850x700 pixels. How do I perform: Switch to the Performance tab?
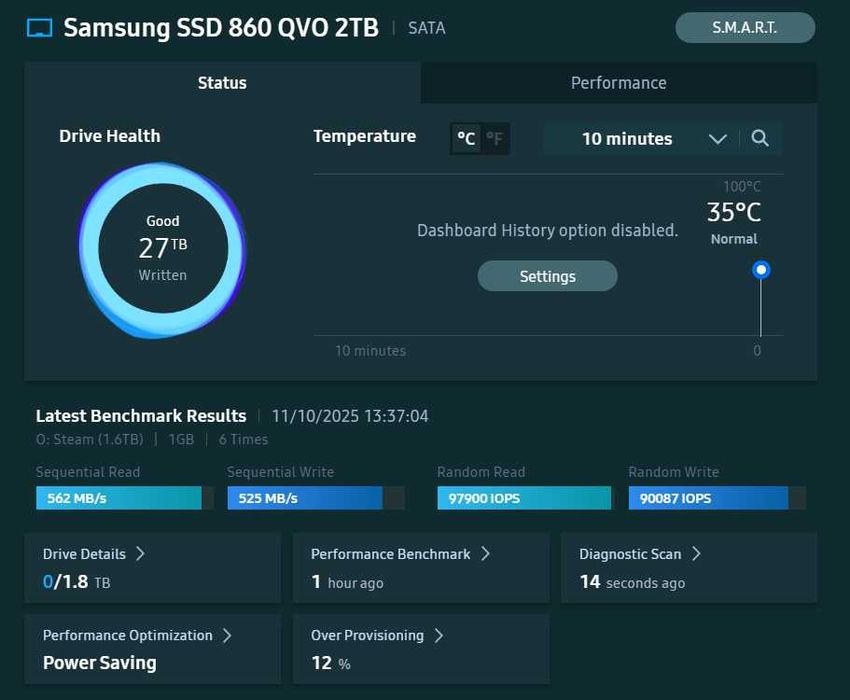(619, 82)
